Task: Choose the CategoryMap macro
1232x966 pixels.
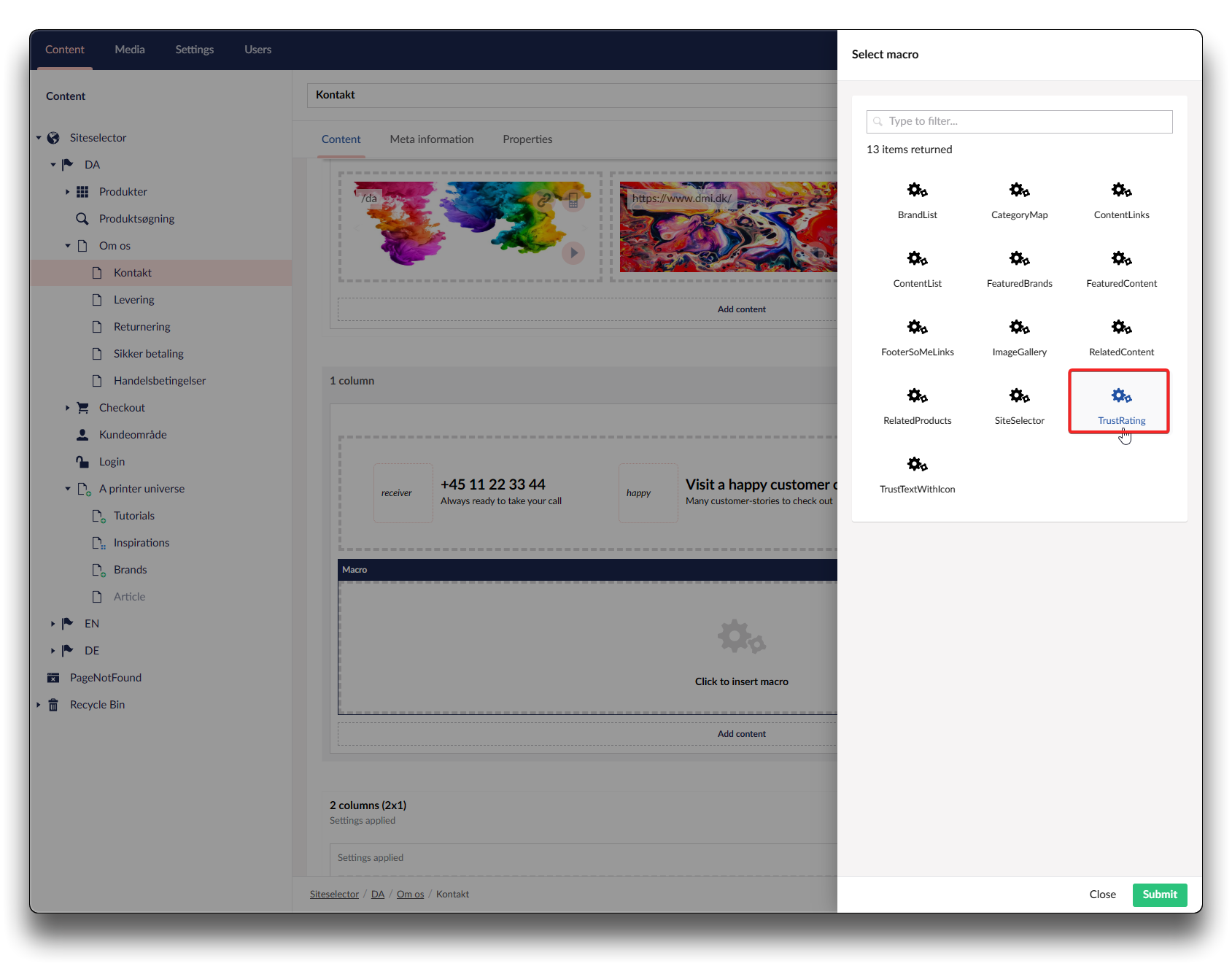Action: [x=1019, y=199]
